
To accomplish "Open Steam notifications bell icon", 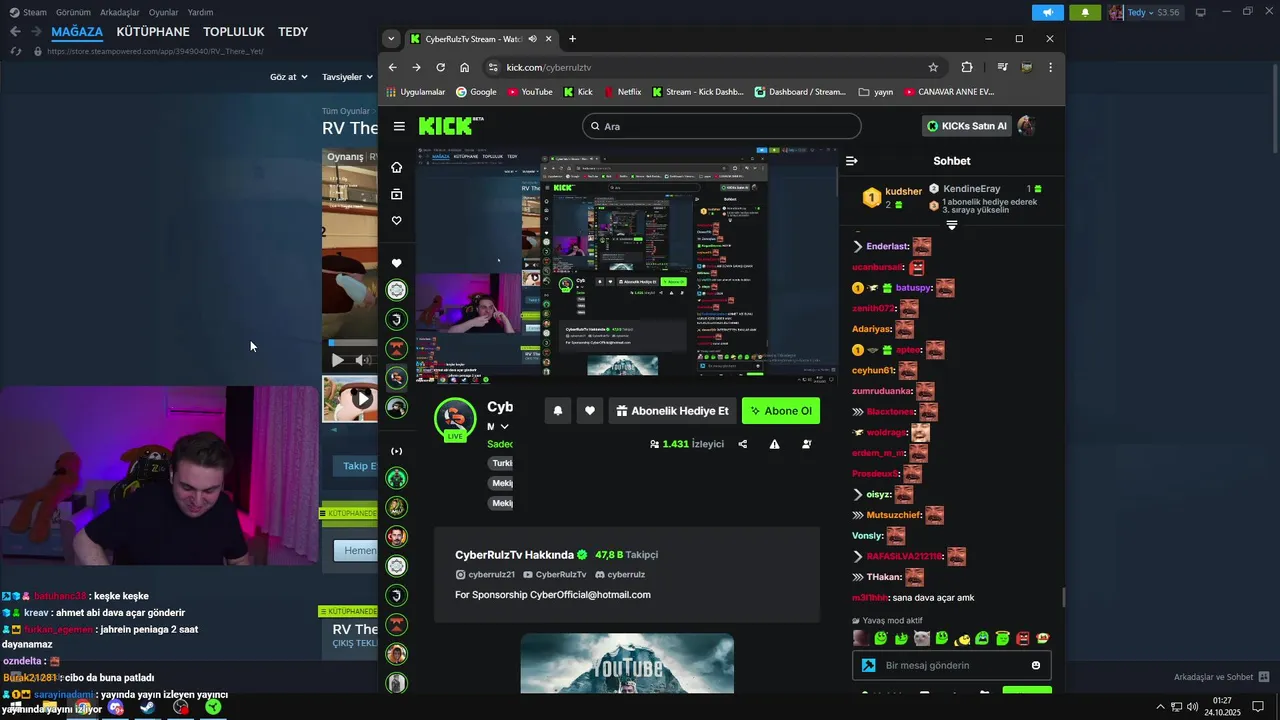I will pyautogui.click(x=1085, y=12).
